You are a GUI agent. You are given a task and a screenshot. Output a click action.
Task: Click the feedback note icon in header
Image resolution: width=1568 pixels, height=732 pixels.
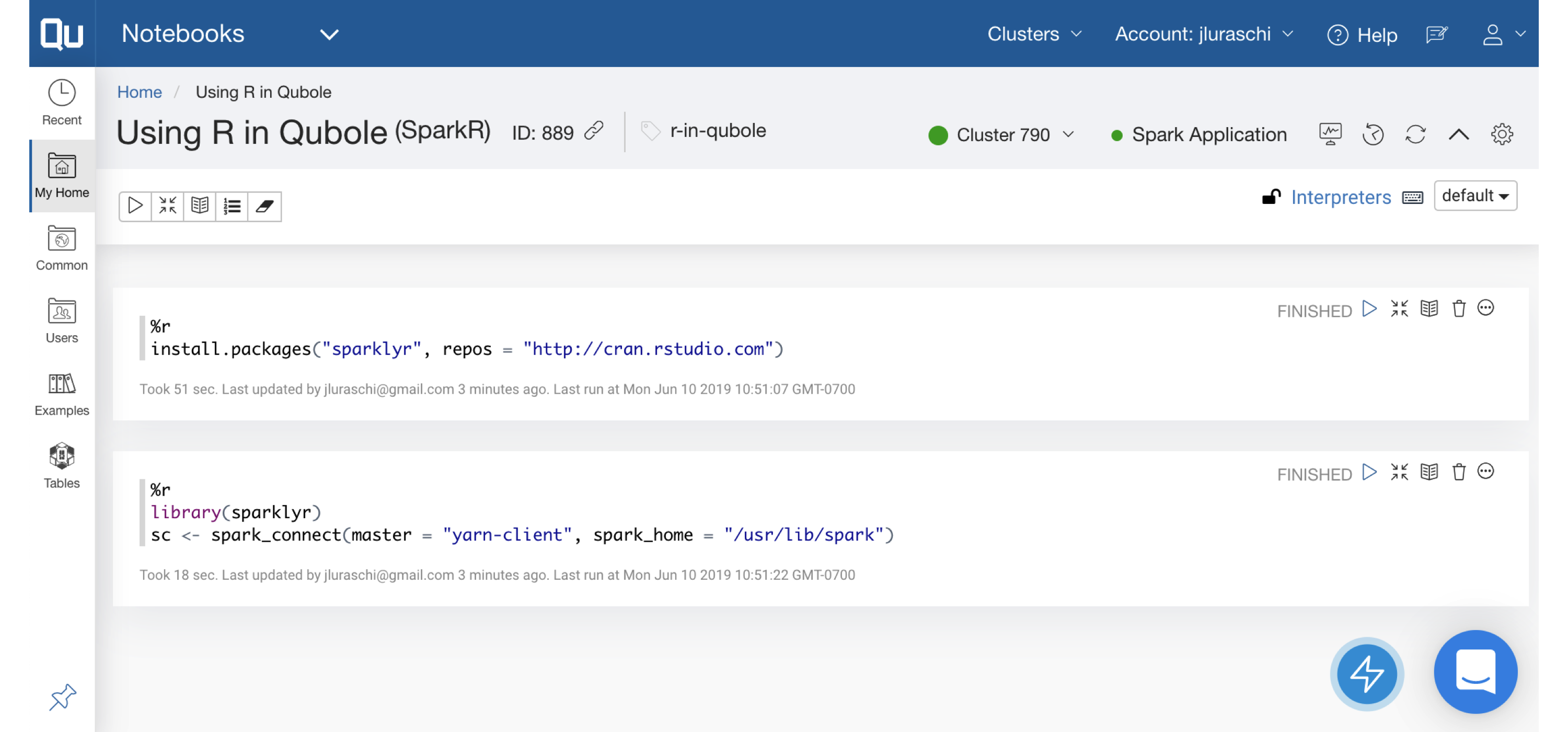pyautogui.click(x=1436, y=35)
